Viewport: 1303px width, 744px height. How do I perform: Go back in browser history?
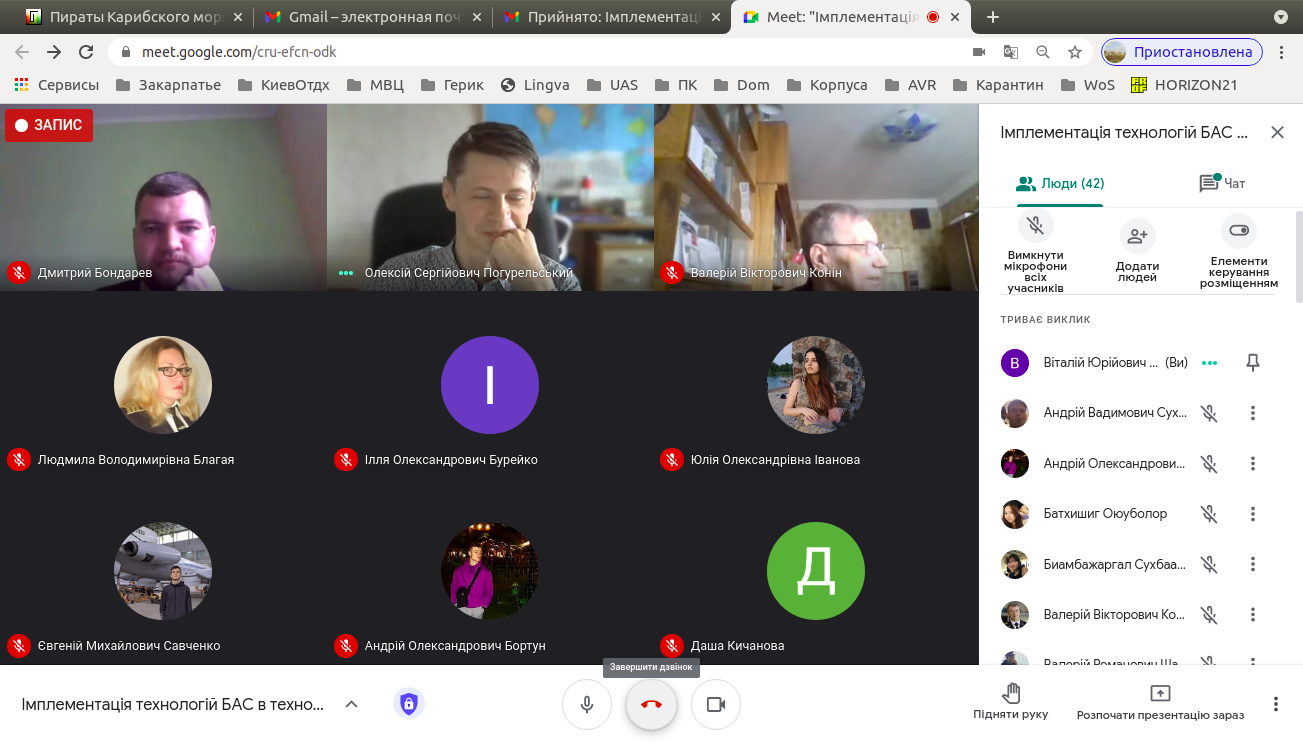coord(22,52)
